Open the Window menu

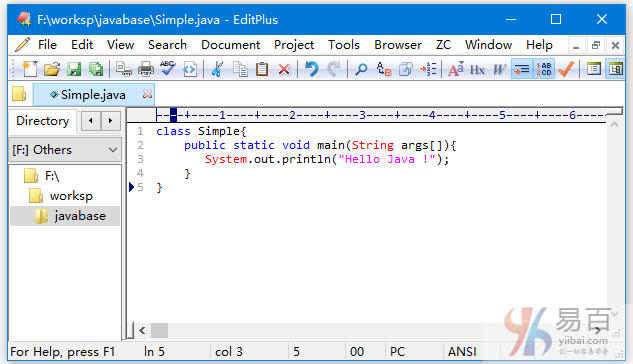click(488, 45)
